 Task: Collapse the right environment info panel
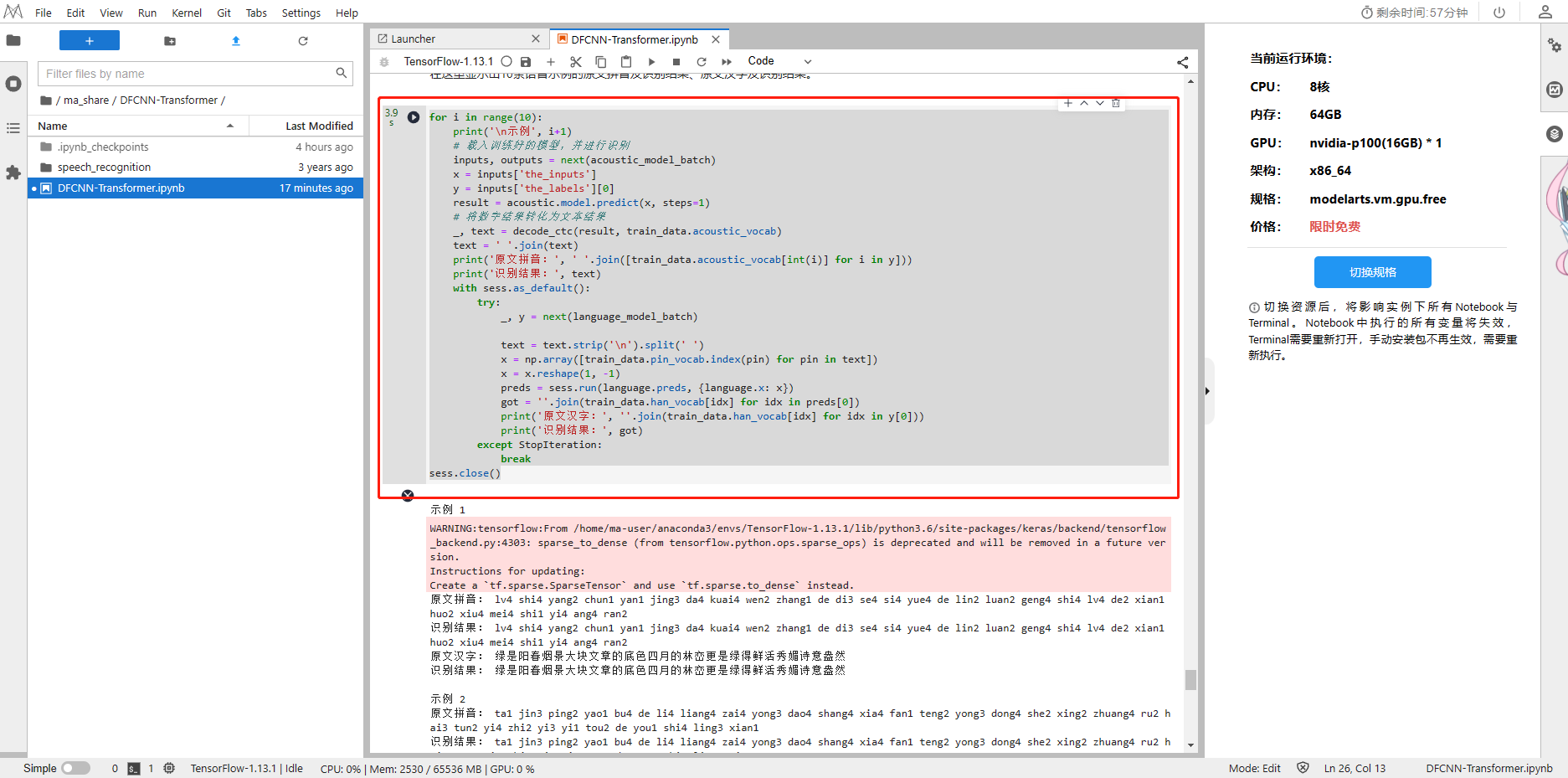click(x=1207, y=391)
